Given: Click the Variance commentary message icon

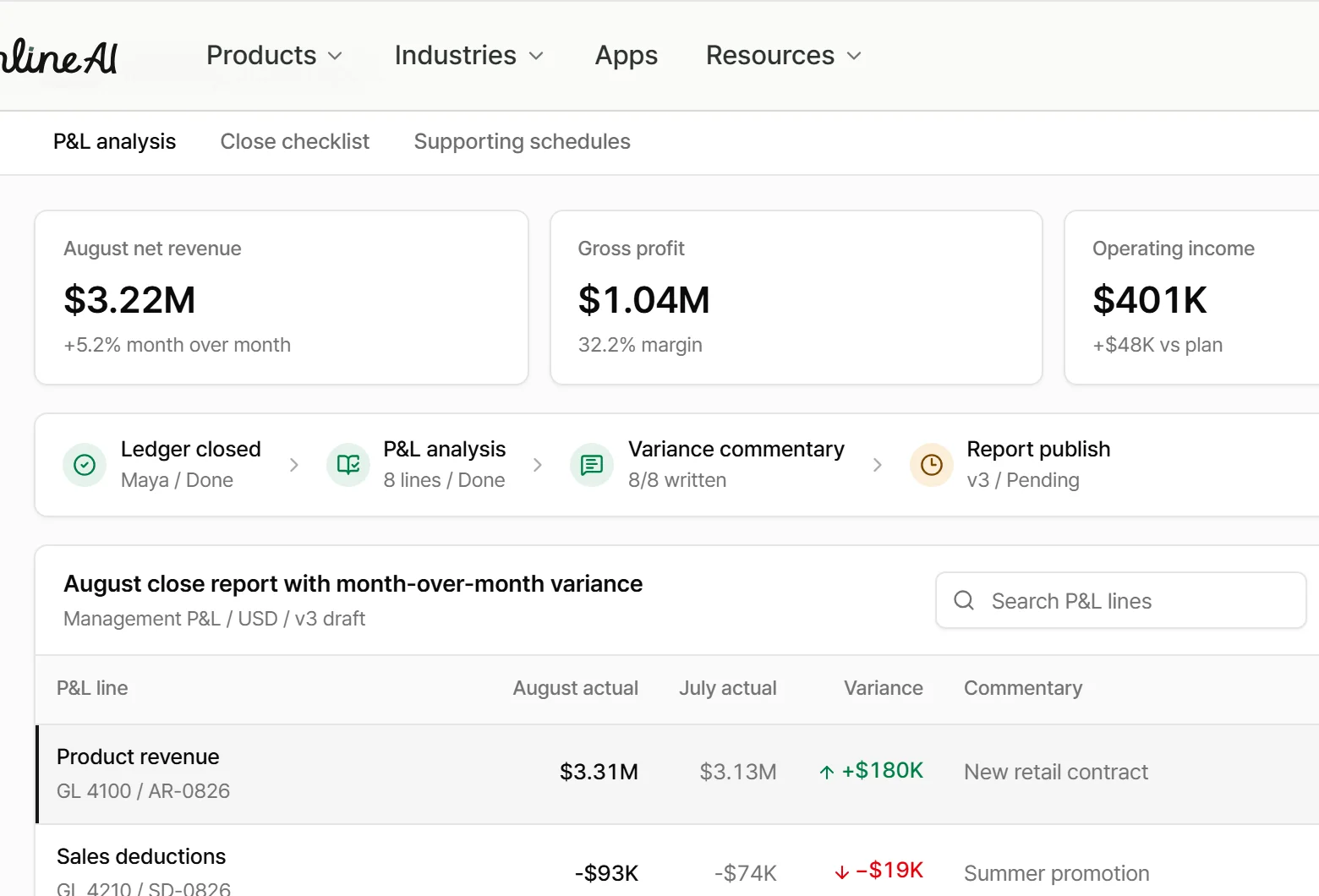Looking at the screenshot, I should pos(592,465).
